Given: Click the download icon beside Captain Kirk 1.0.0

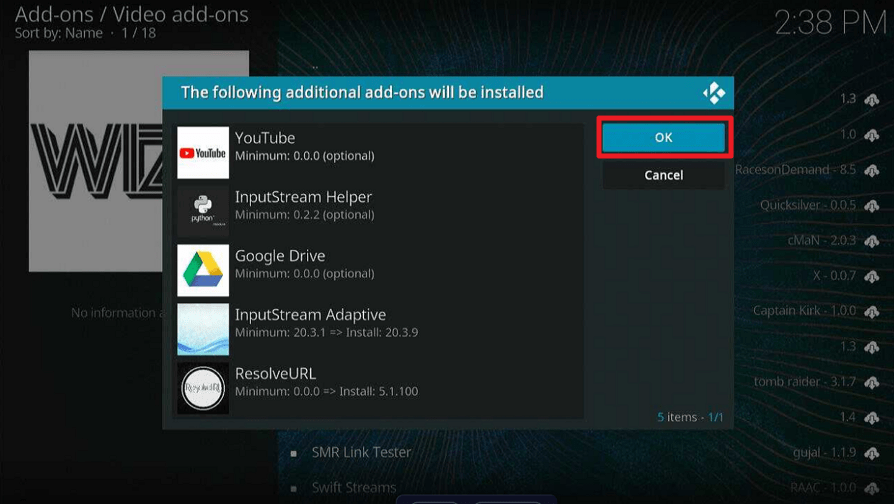Looking at the screenshot, I should [x=872, y=312].
